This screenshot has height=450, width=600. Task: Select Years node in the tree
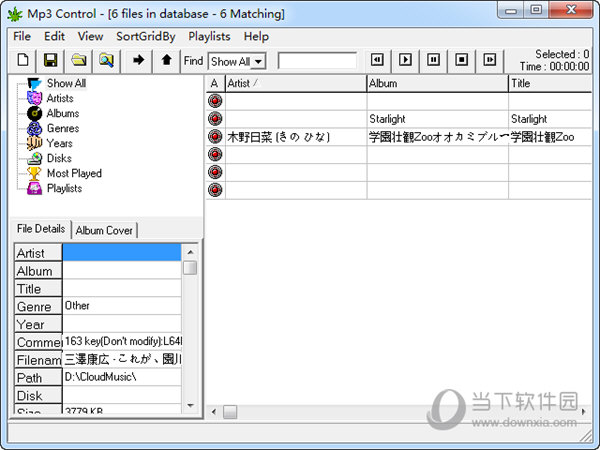[x=59, y=143]
